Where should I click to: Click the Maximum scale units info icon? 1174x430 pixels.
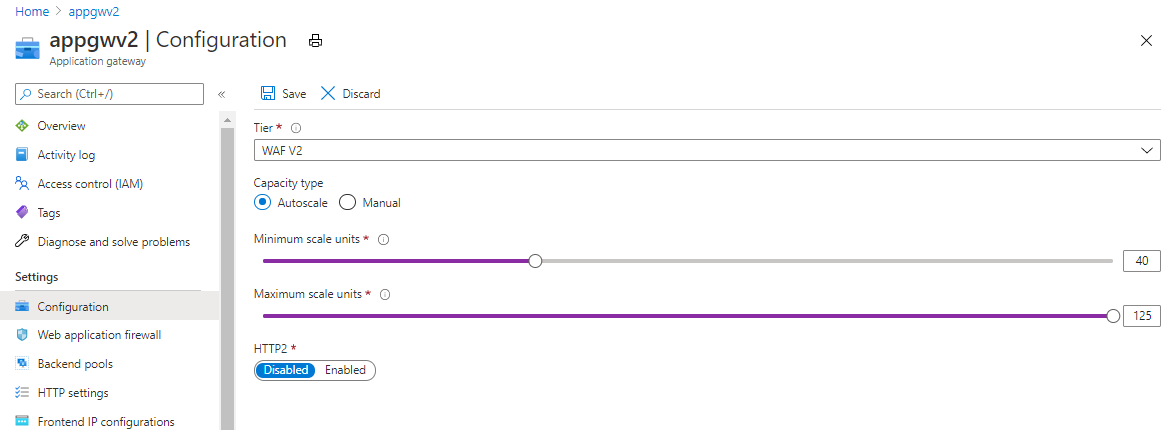point(385,294)
